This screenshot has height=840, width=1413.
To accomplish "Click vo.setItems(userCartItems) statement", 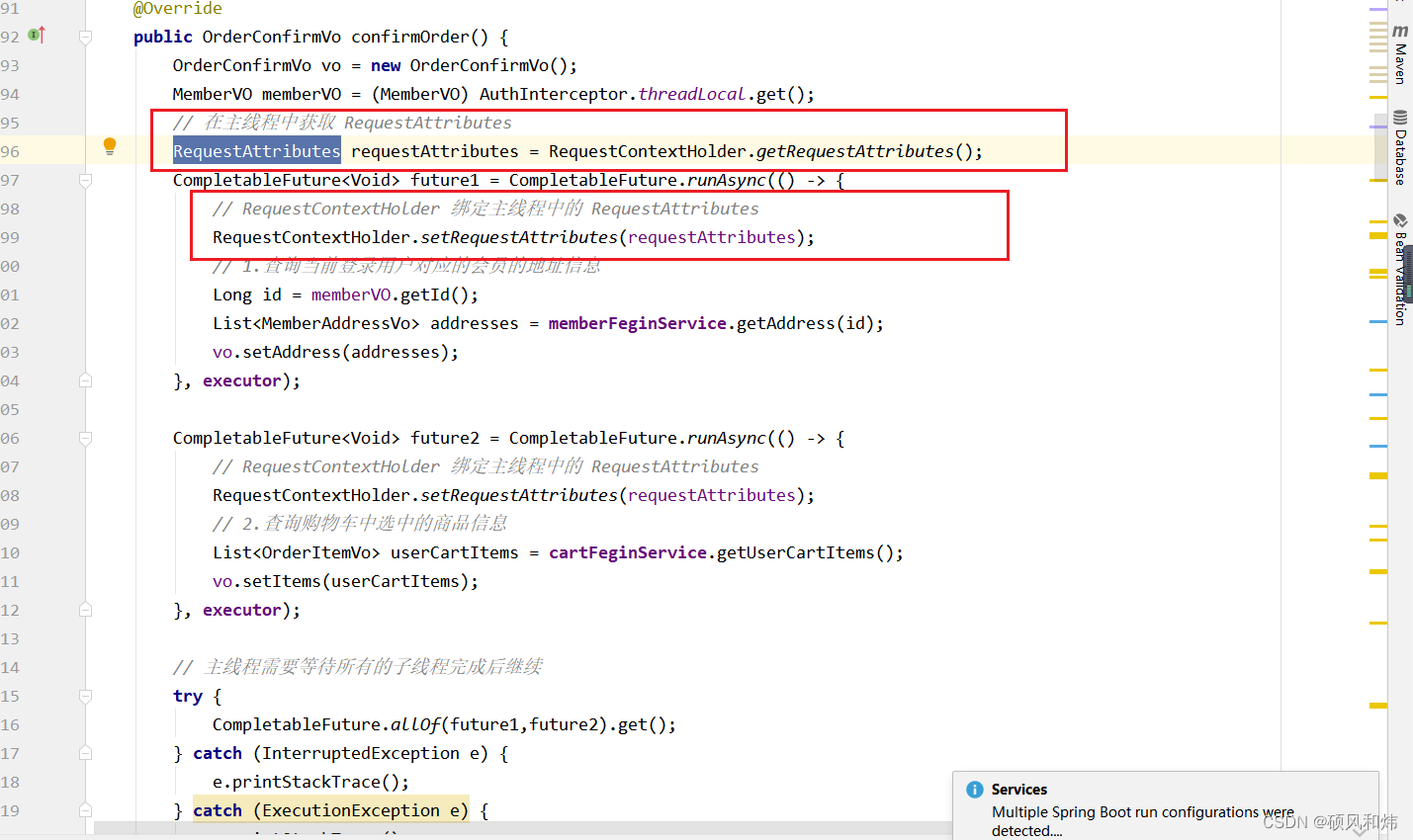I will click(x=346, y=581).
